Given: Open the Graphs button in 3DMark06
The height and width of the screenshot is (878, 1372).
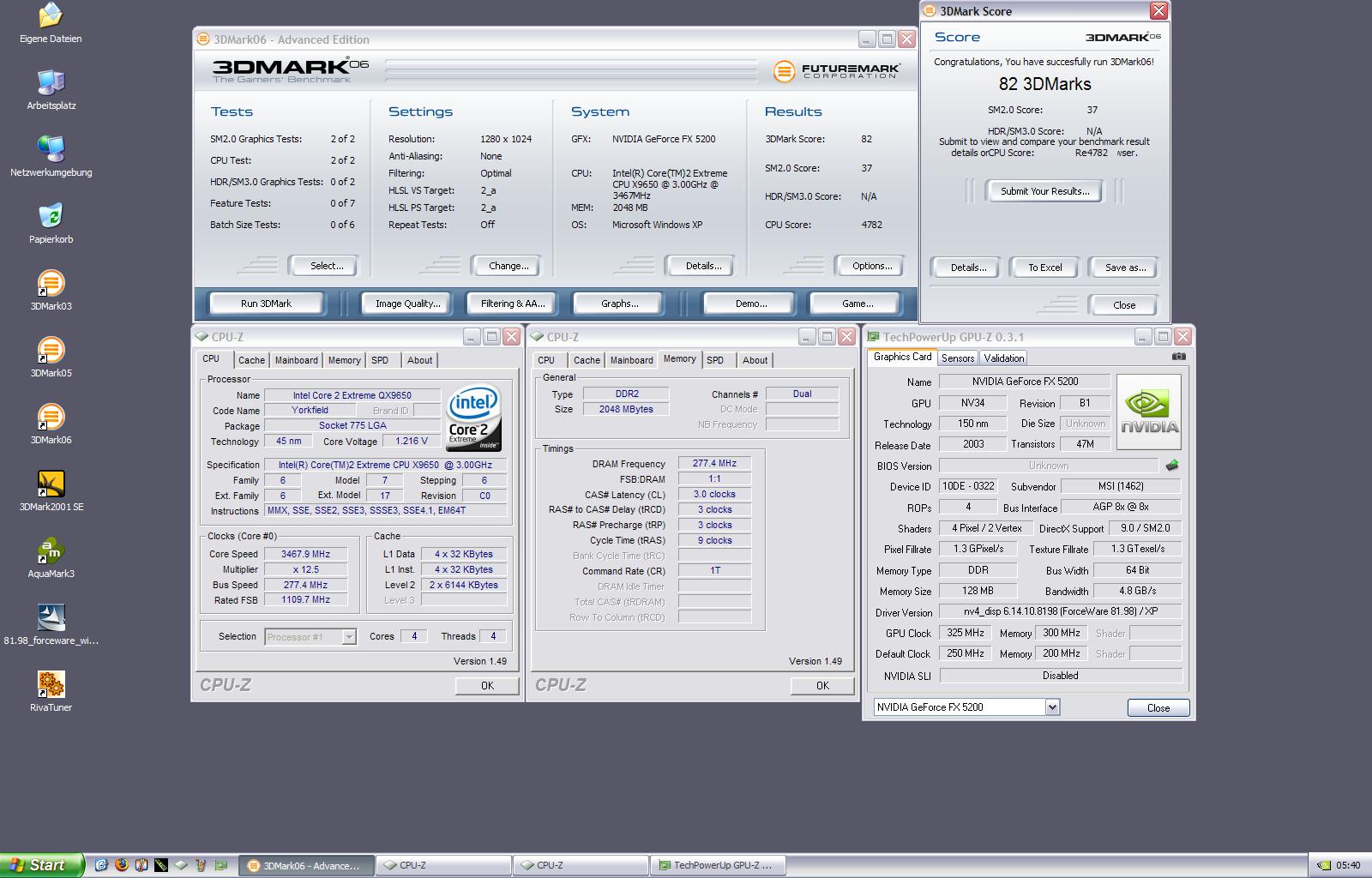Looking at the screenshot, I should point(619,304).
